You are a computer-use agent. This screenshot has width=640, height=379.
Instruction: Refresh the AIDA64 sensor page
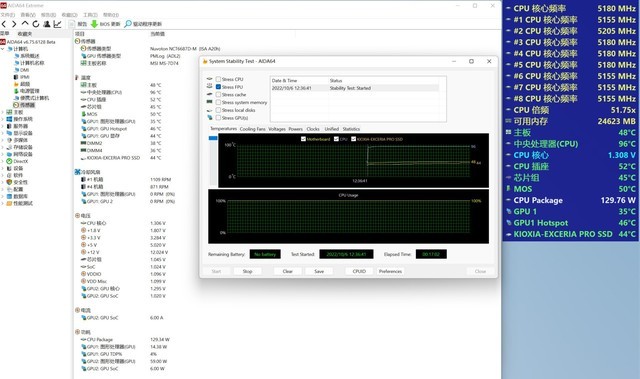(36, 24)
